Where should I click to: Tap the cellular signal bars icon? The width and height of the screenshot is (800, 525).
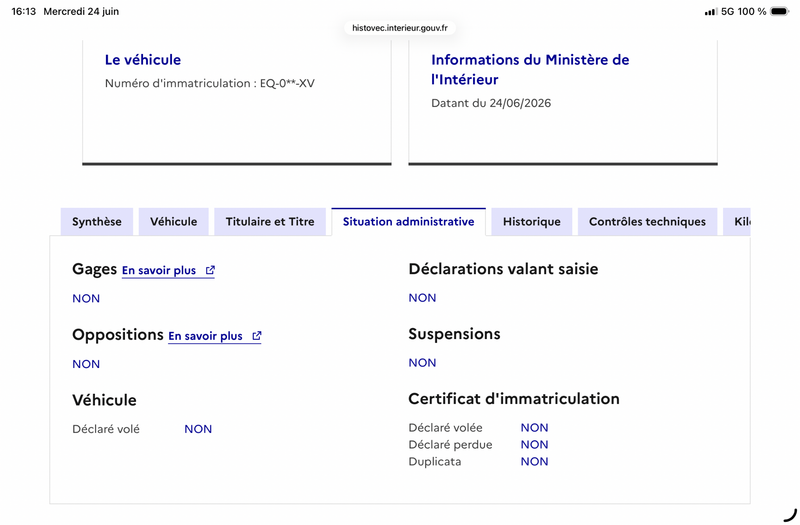(x=711, y=11)
